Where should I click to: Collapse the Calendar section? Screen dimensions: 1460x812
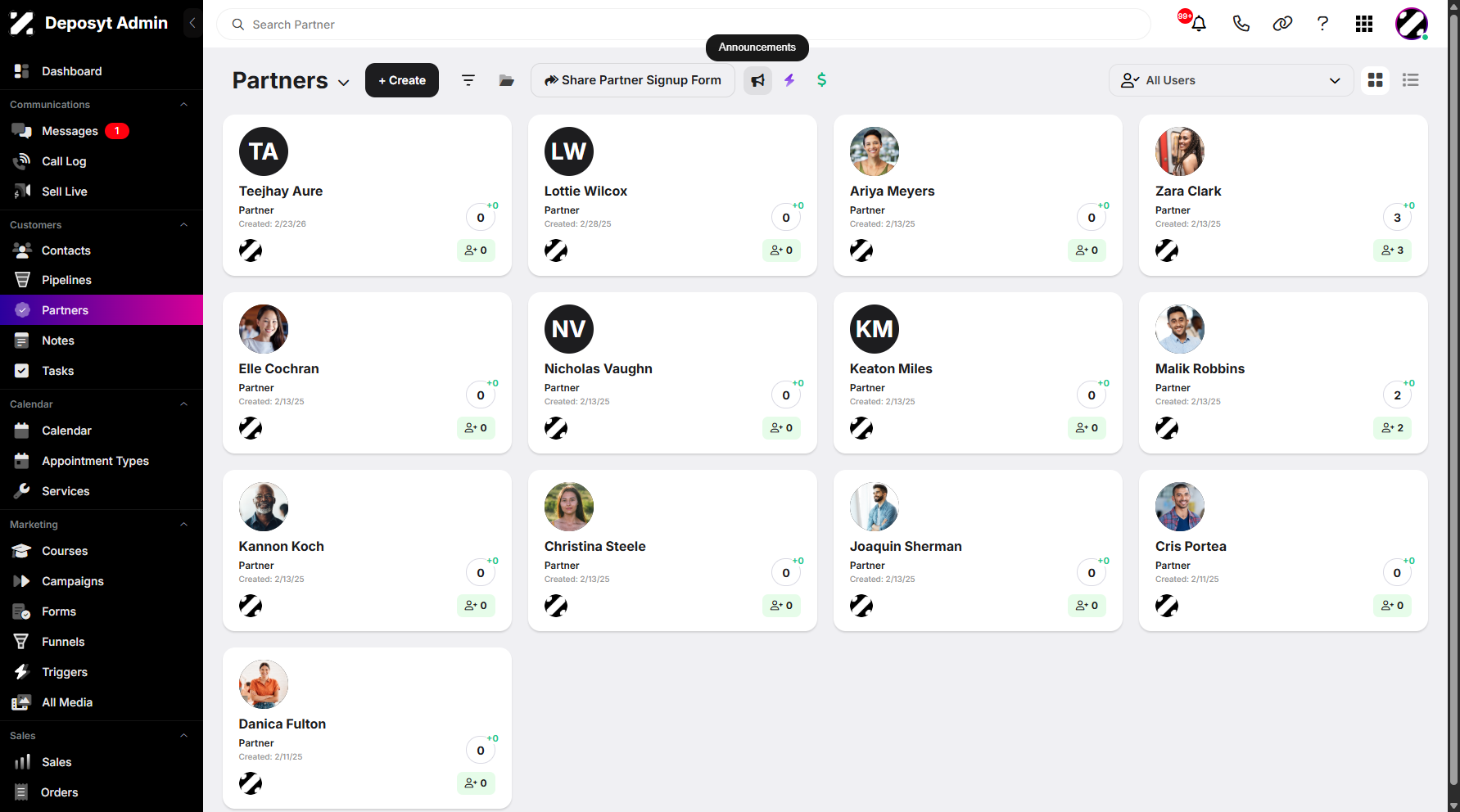tap(184, 404)
